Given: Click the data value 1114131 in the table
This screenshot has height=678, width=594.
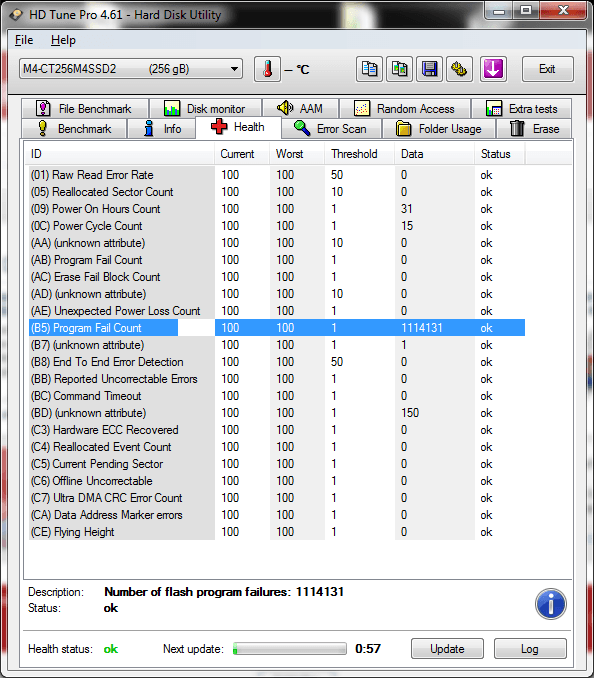Looking at the screenshot, I should click(x=422, y=328).
